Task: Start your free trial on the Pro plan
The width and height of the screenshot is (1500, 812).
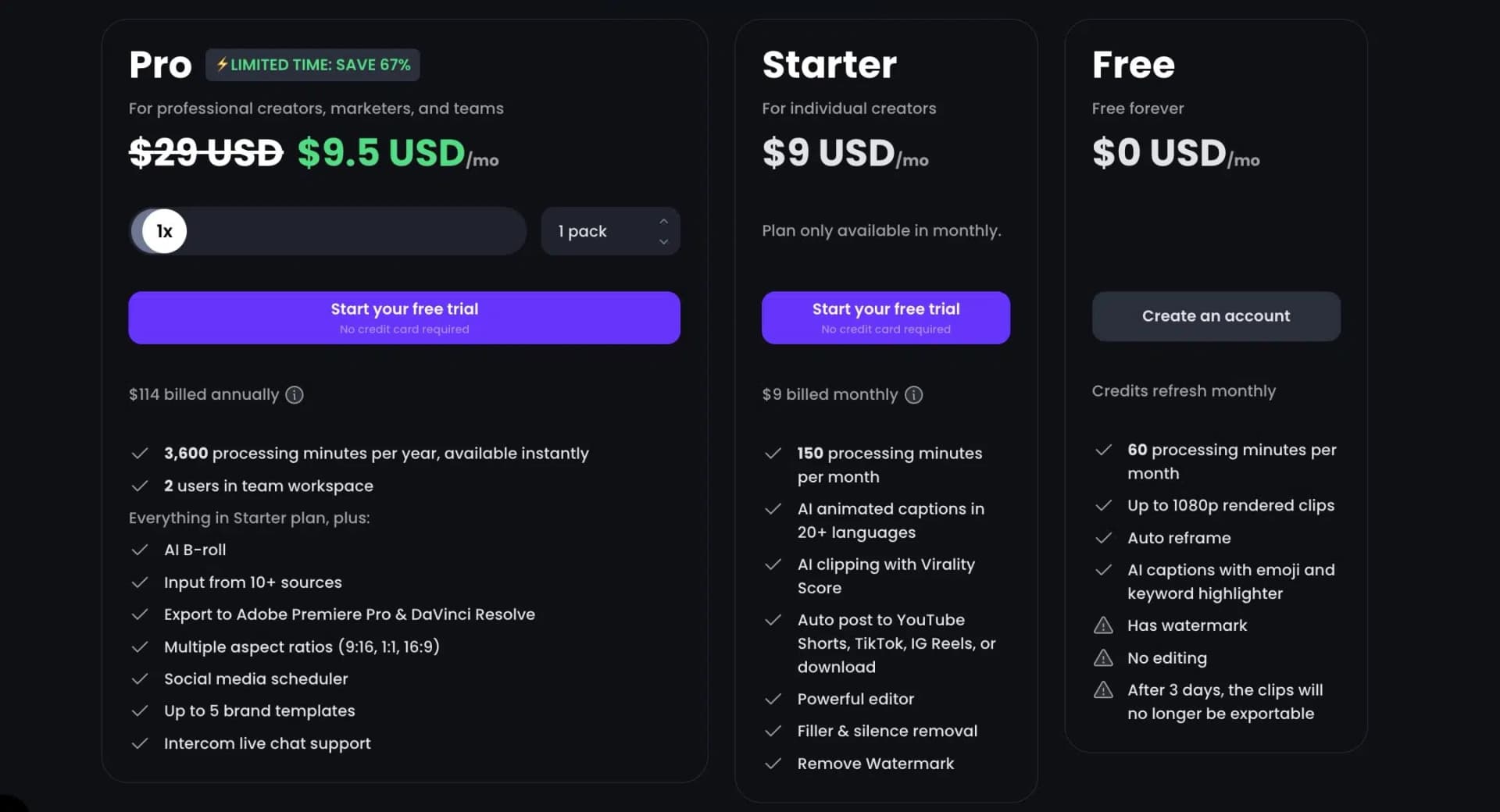Action: tap(404, 317)
